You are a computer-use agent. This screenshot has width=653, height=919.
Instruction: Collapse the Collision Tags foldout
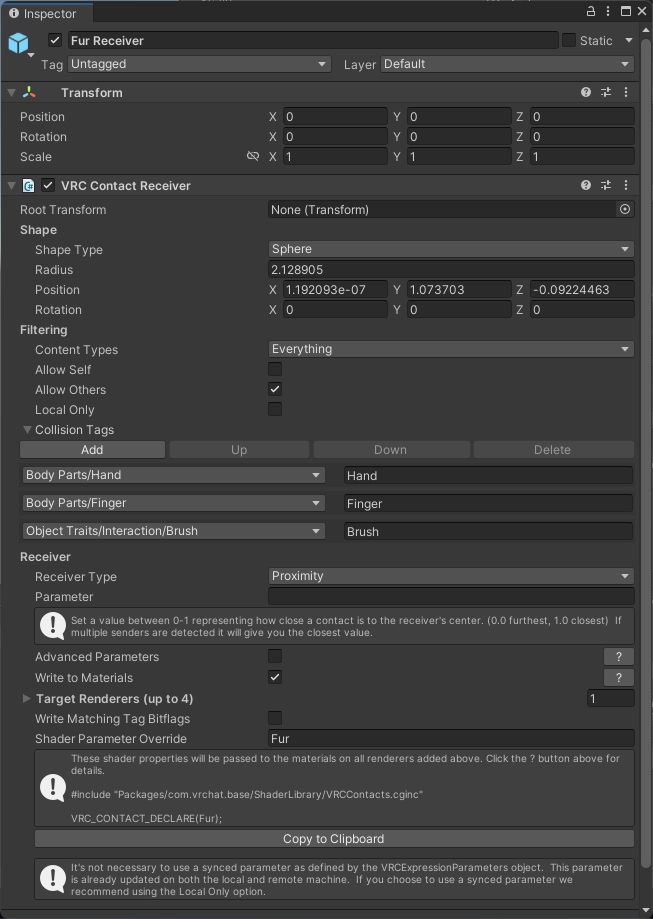(27, 430)
